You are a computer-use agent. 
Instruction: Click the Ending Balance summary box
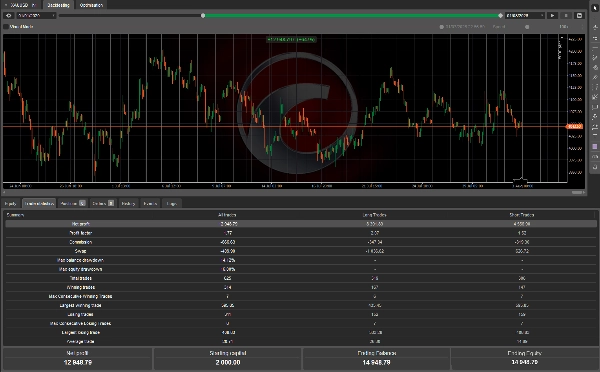[x=376, y=358]
